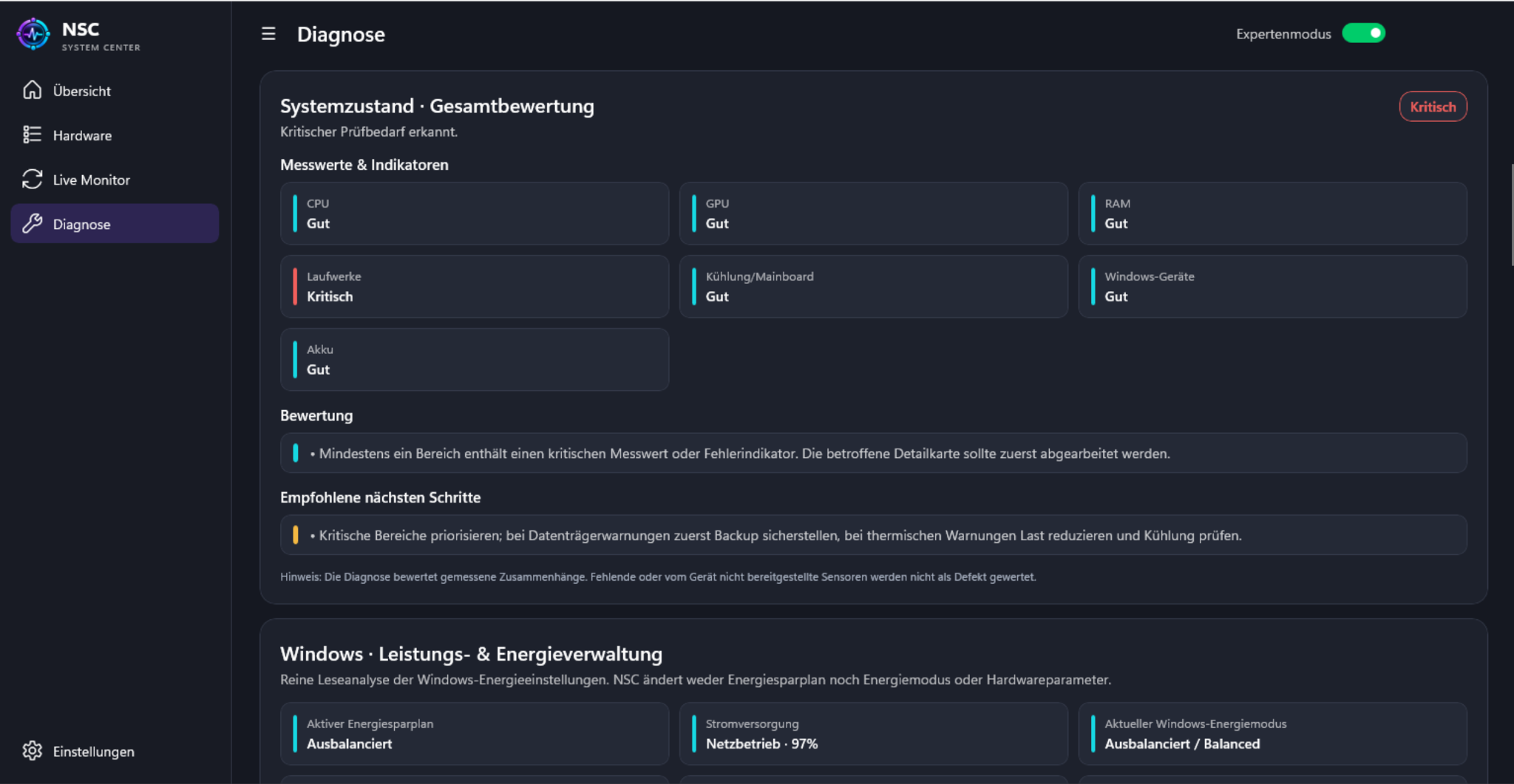Select the Kühlung/Mainboard card
The image size is (1514, 784).
873,287
